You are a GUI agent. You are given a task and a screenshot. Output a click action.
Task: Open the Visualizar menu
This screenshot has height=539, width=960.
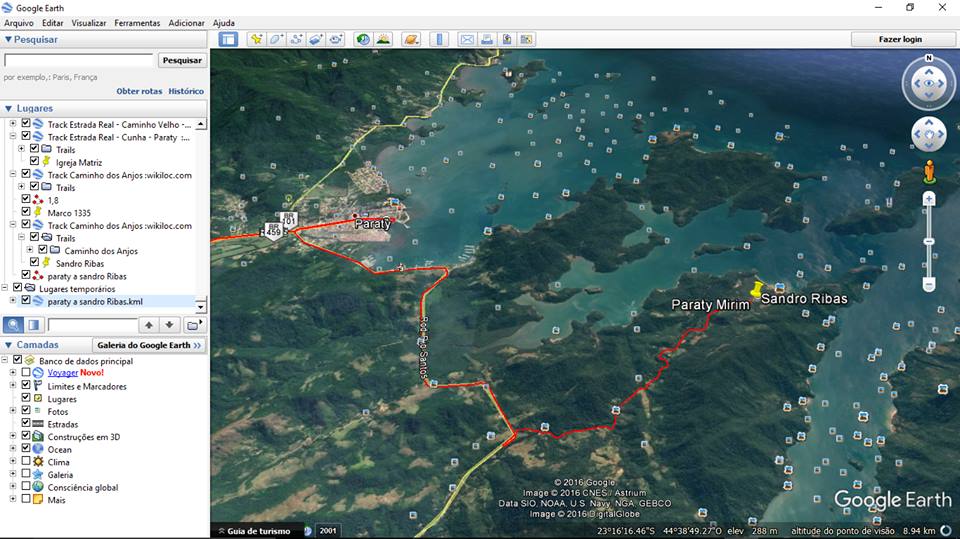(x=89, y=23)
